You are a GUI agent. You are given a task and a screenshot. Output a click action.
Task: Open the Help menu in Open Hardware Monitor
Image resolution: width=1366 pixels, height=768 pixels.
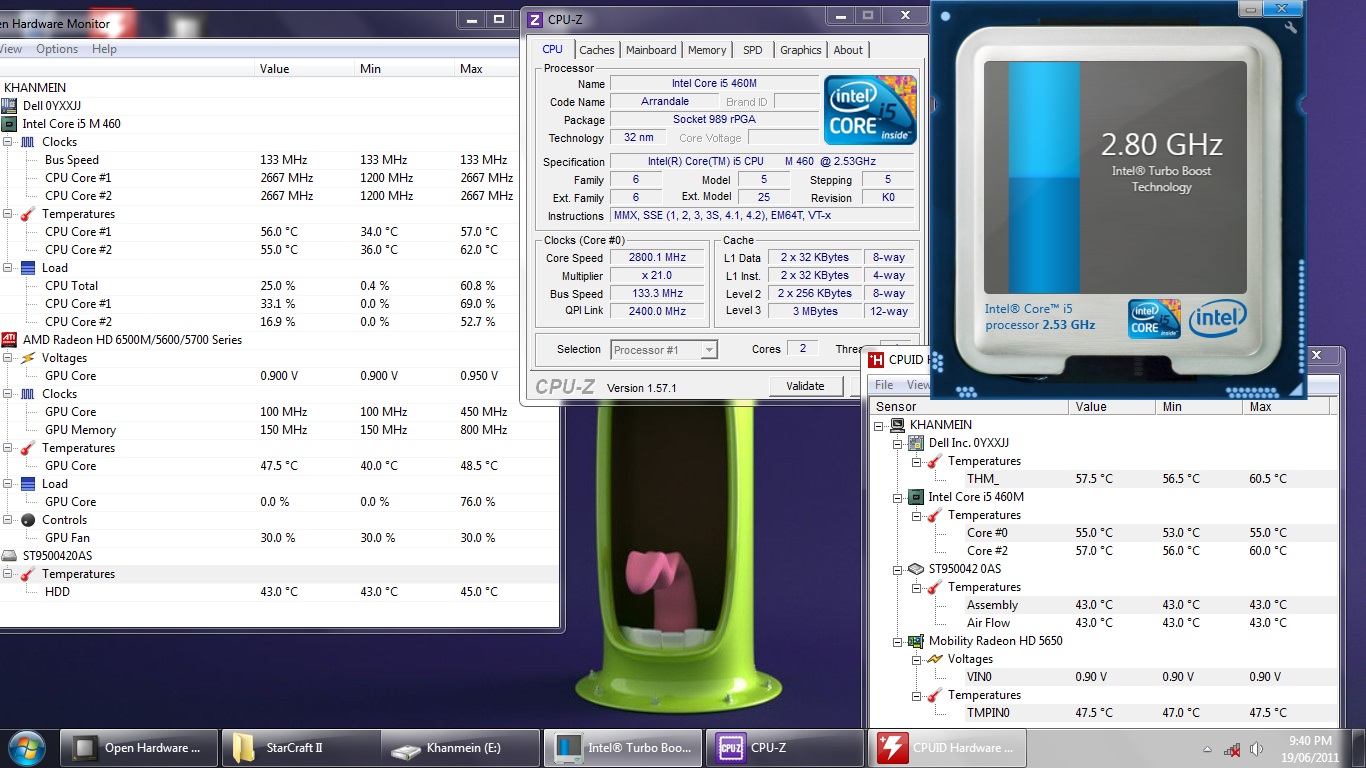(104, 49)
